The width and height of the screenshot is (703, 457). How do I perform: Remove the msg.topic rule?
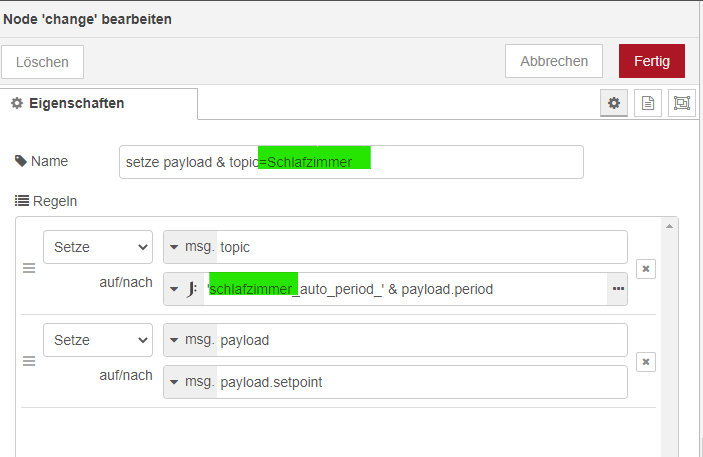646,269
